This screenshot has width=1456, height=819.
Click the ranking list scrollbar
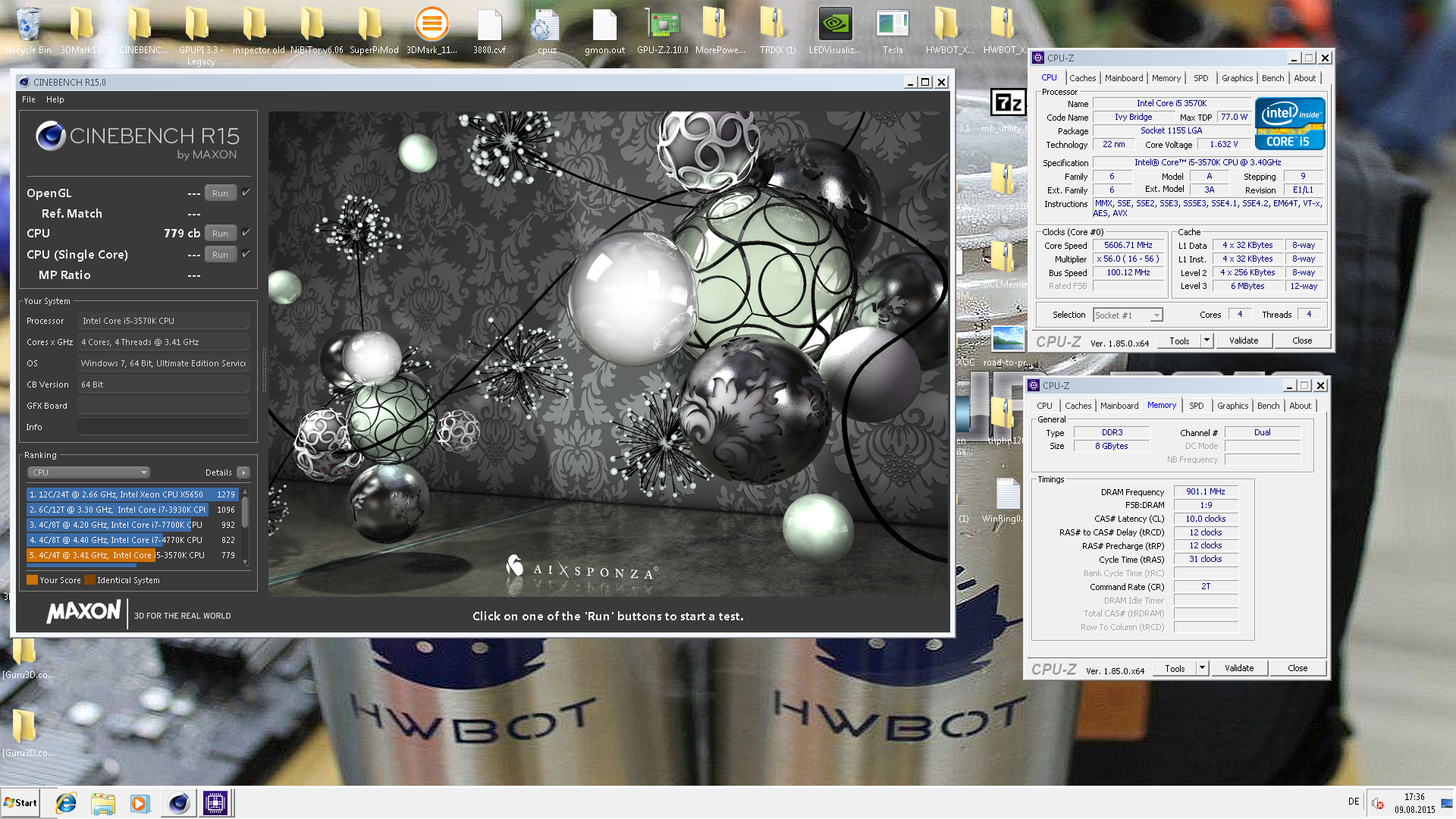[x=244, y=526]
